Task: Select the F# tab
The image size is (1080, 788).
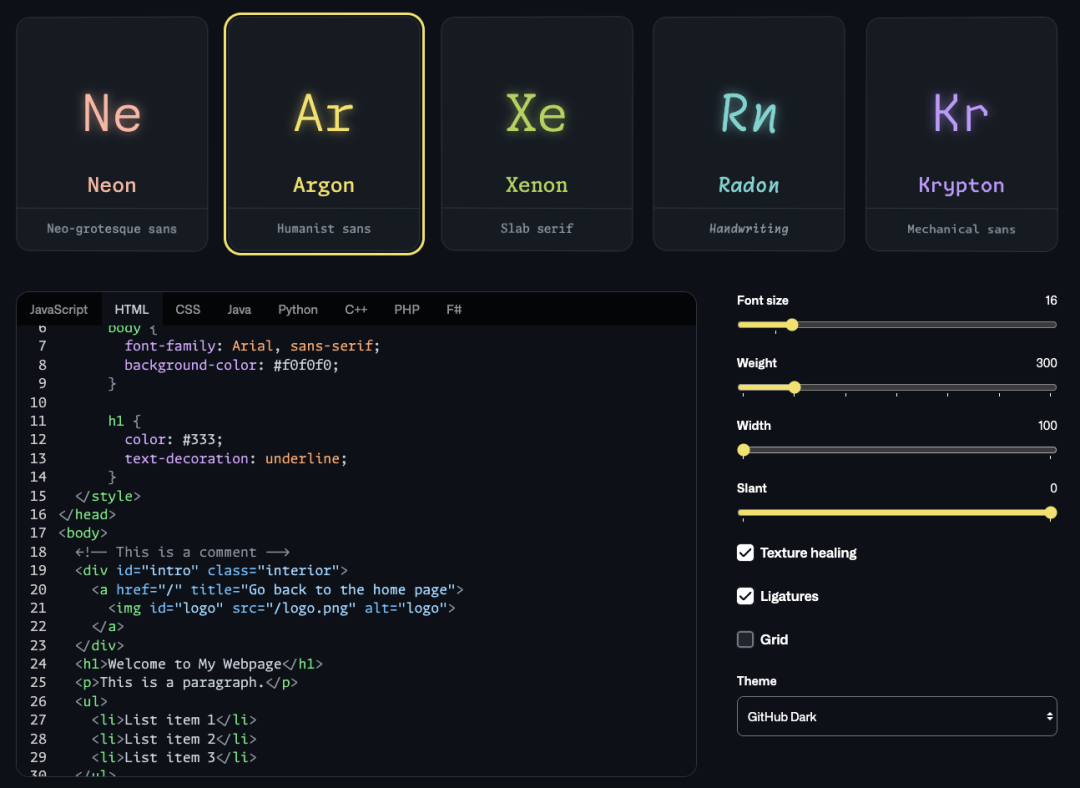Action: [454, 309]
